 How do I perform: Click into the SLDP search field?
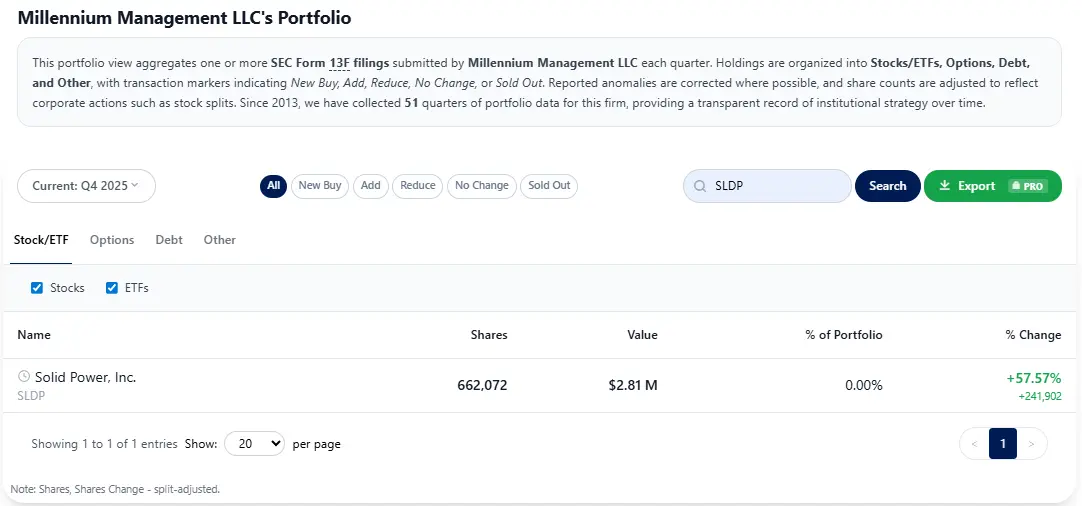tap(775, 186)
